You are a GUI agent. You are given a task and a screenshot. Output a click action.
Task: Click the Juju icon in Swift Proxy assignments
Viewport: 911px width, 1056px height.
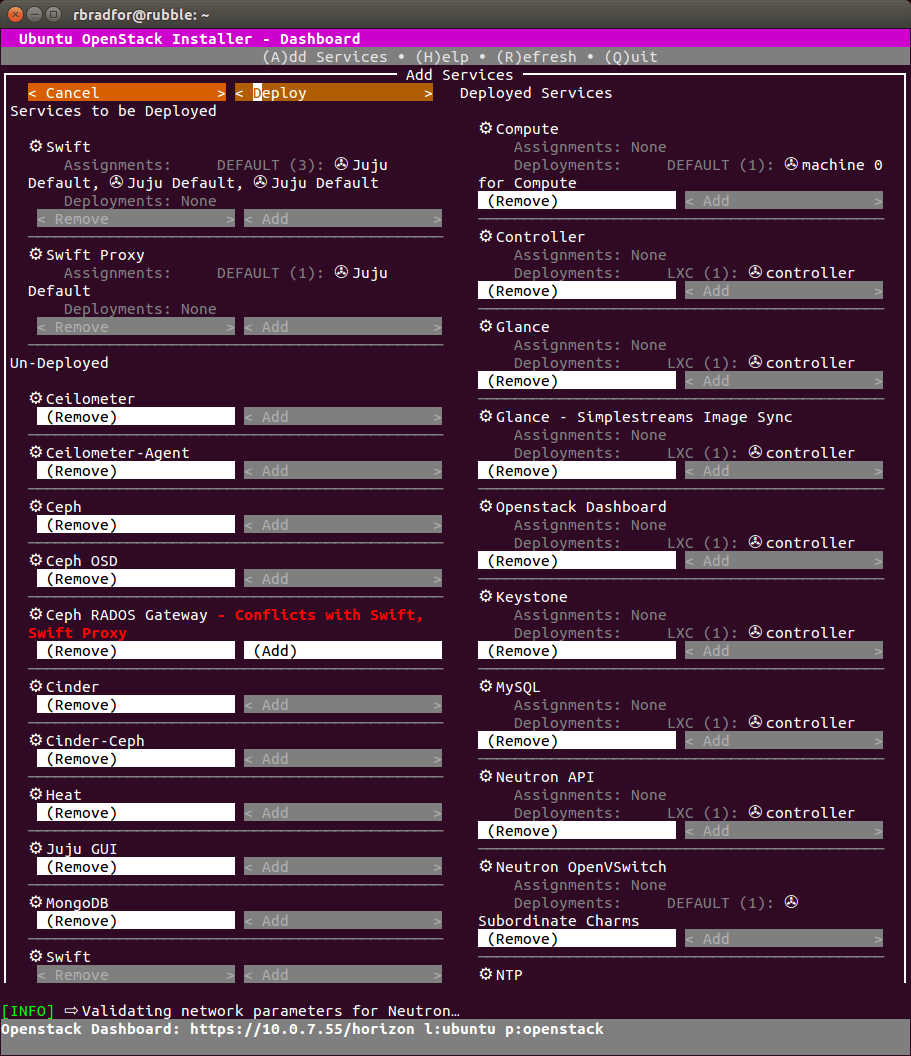point(341,271)
